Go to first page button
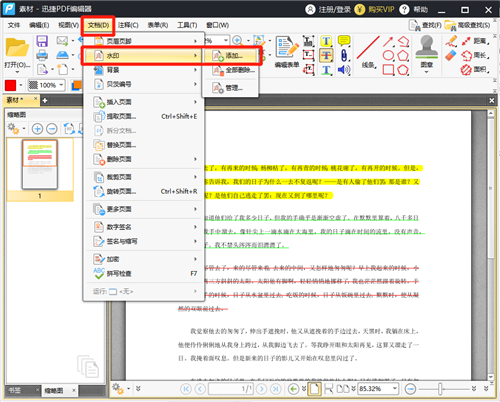 (186, 389)
